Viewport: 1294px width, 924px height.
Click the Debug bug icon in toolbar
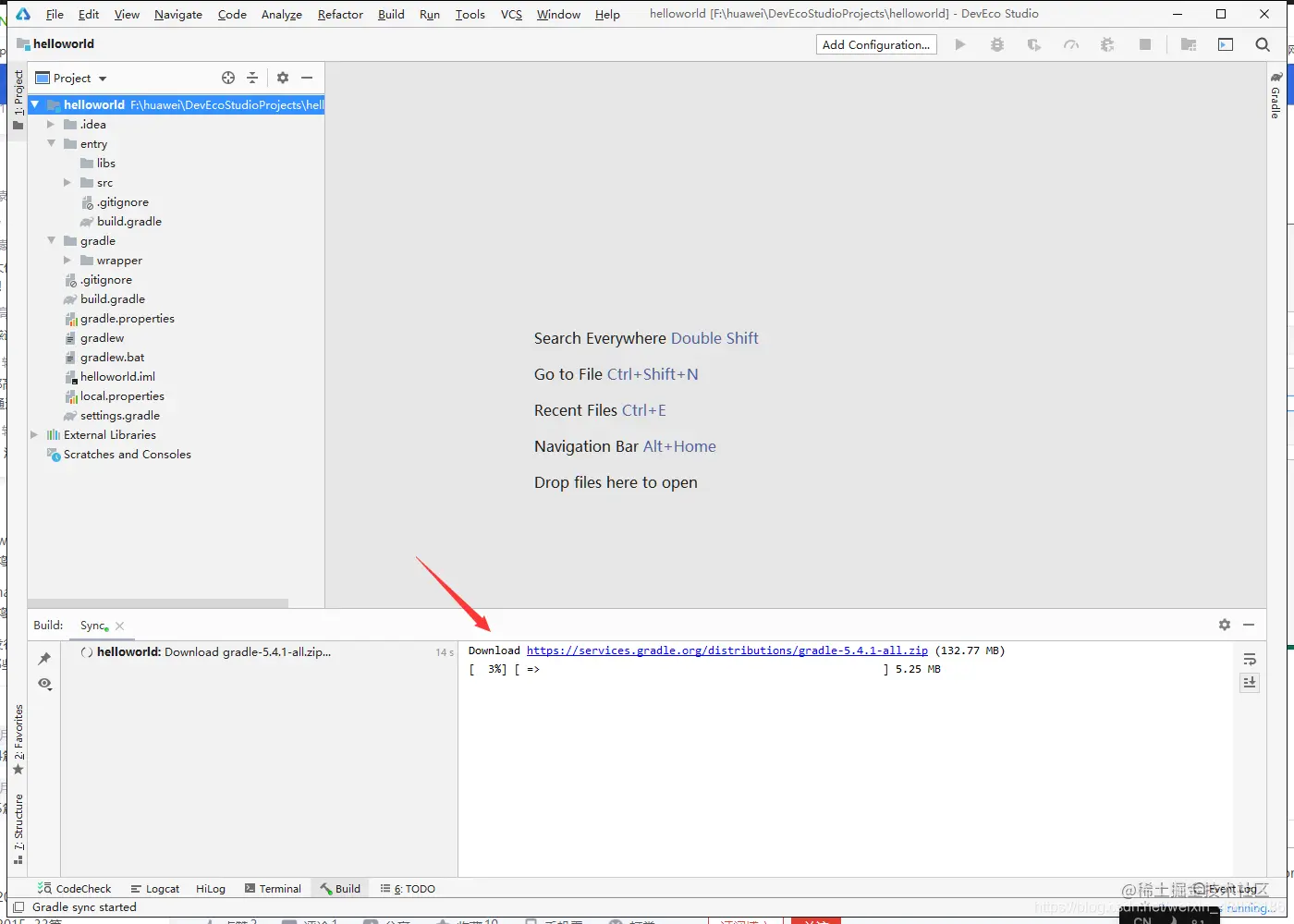coord(997,44)
